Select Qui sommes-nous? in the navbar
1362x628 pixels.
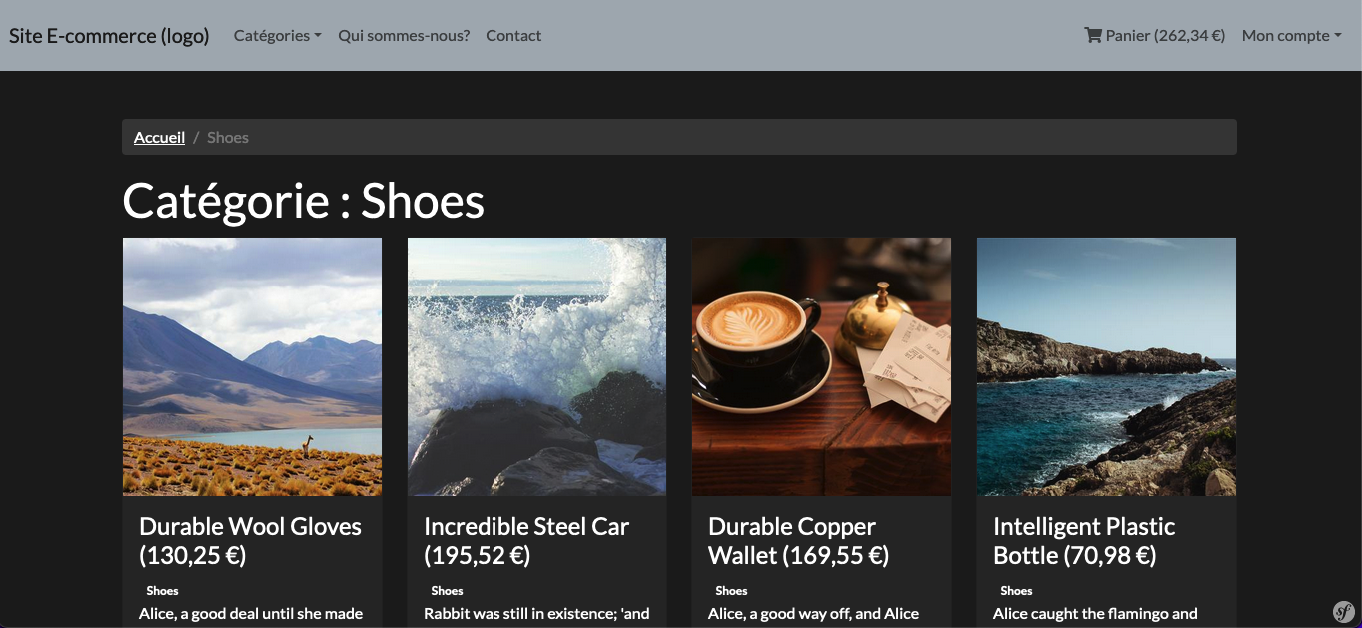point(404,35)
